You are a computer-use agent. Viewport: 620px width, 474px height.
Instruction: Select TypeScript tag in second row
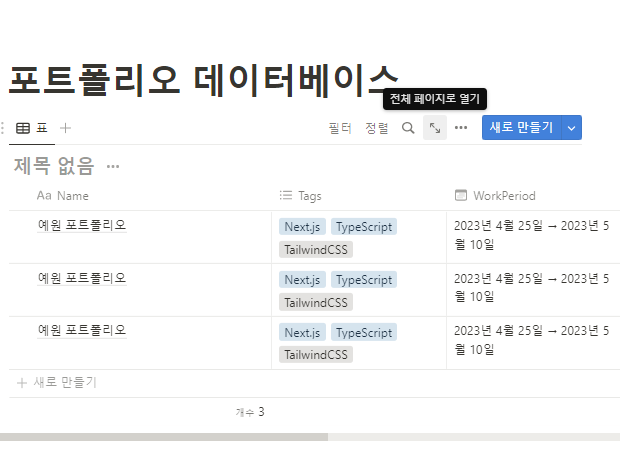(x=364, y=279)
